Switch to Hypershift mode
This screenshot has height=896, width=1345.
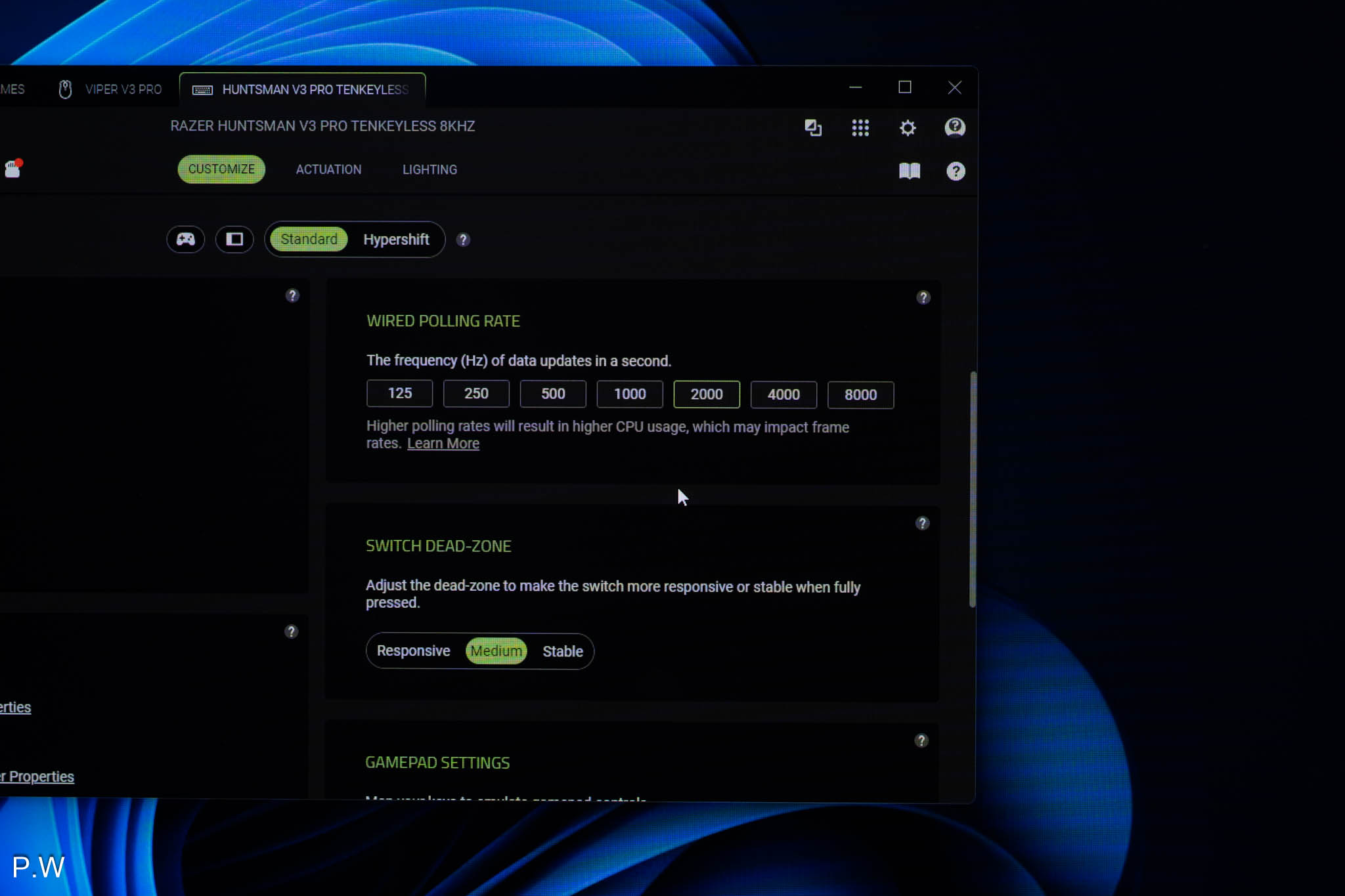[396, 240]
